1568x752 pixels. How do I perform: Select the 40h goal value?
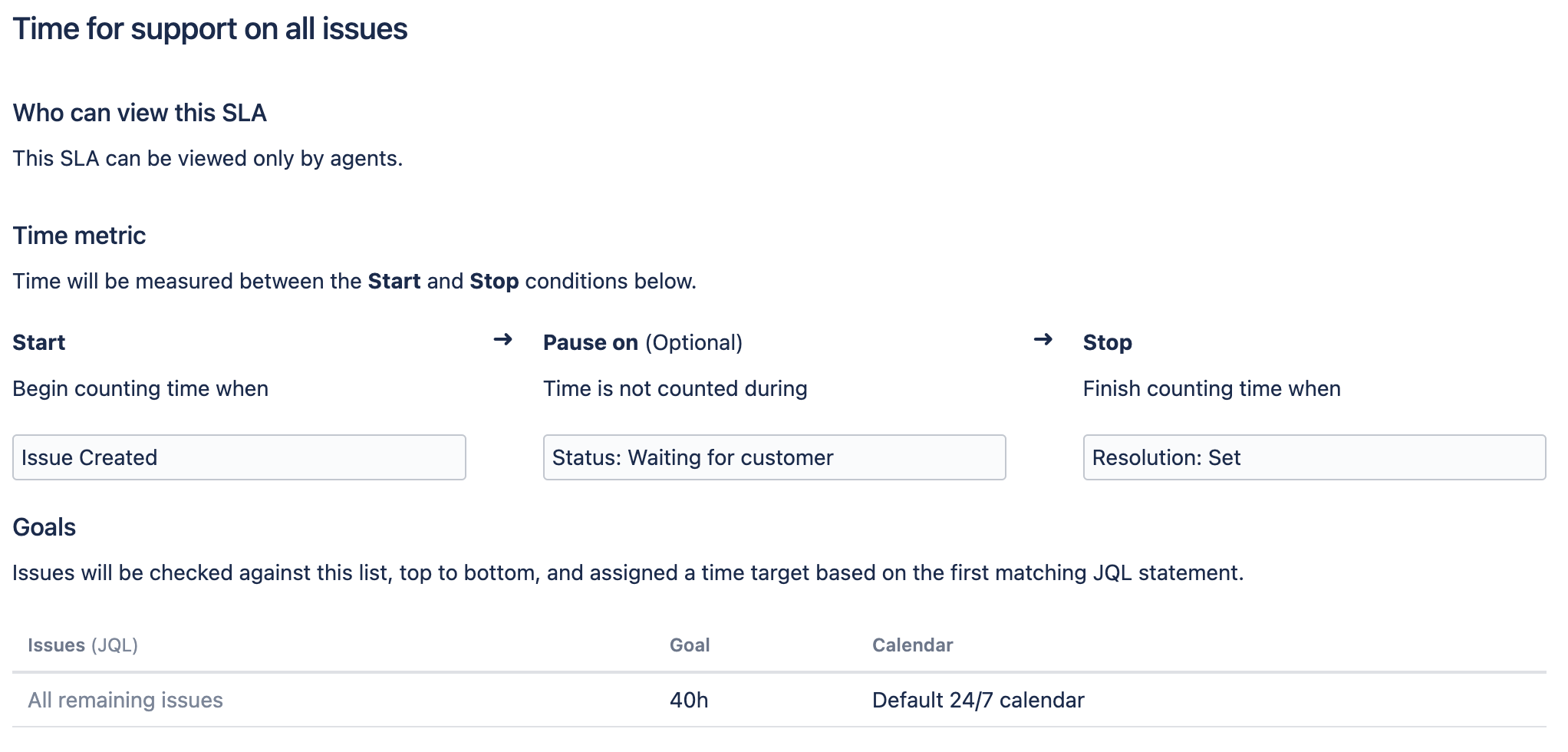688,700
